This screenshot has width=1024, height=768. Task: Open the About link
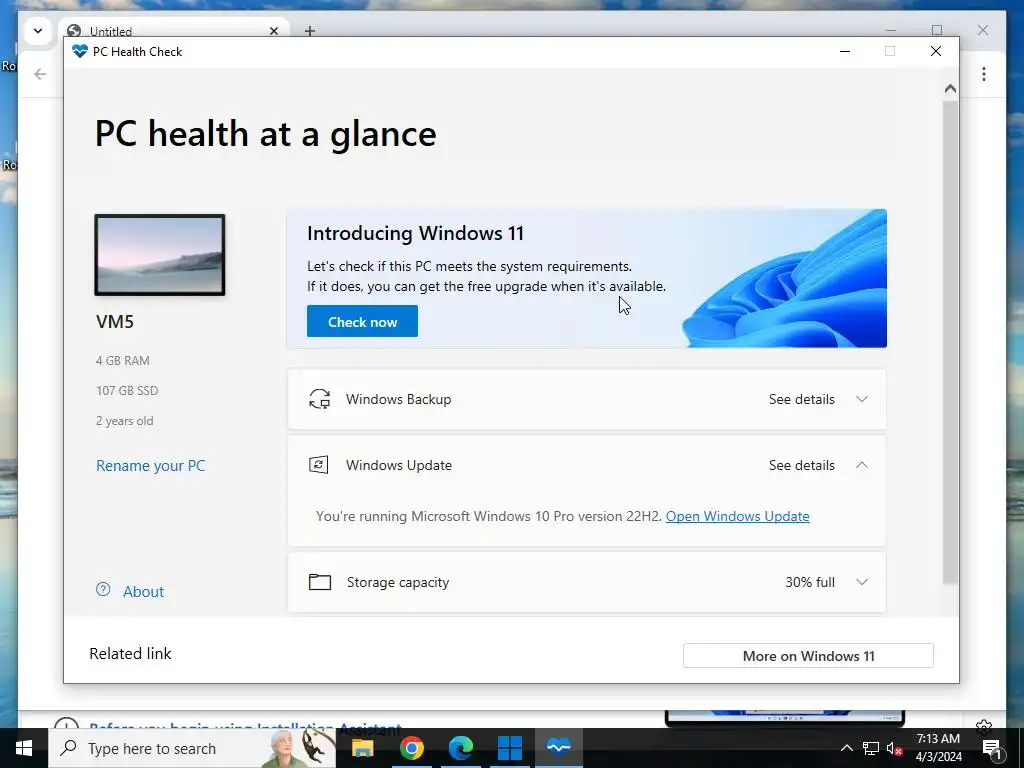click(x=143, y=592)
